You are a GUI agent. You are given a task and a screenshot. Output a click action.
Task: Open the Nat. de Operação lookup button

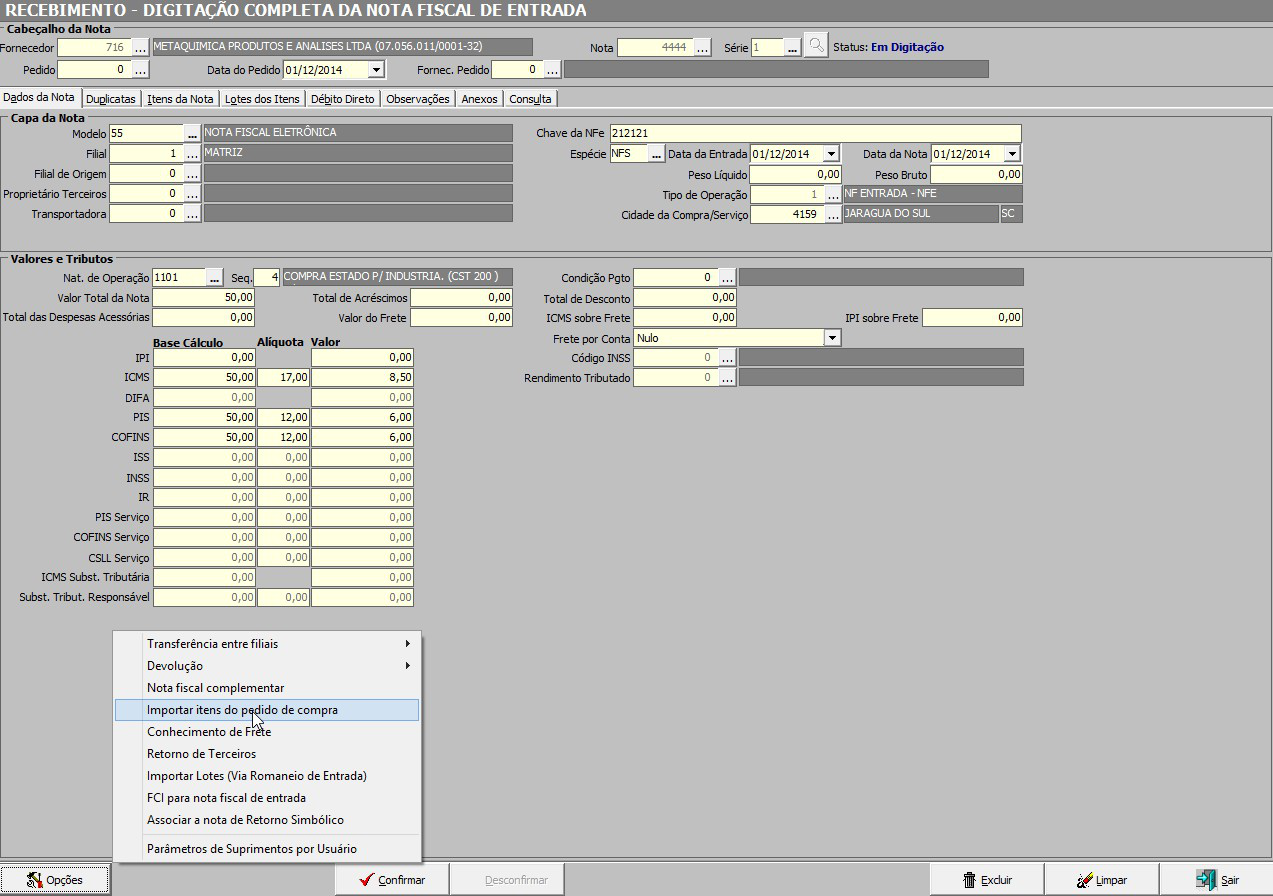[214, 277]
